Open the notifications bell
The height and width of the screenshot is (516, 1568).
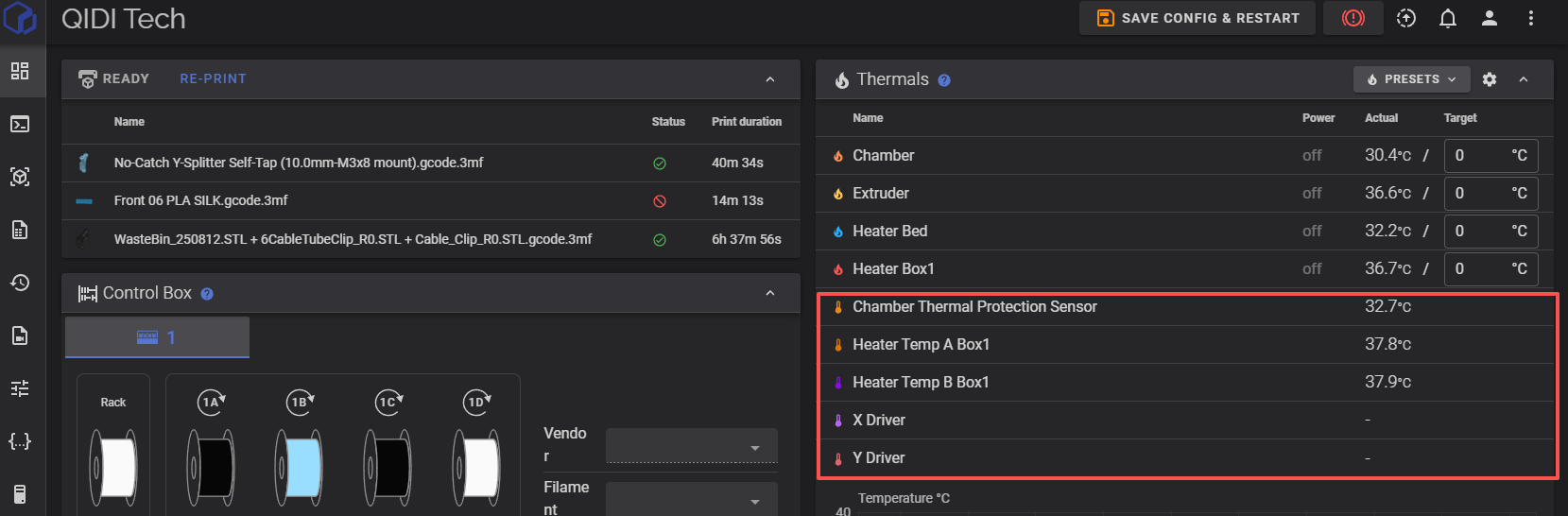pyautogui.click(x=1447, y=18)
